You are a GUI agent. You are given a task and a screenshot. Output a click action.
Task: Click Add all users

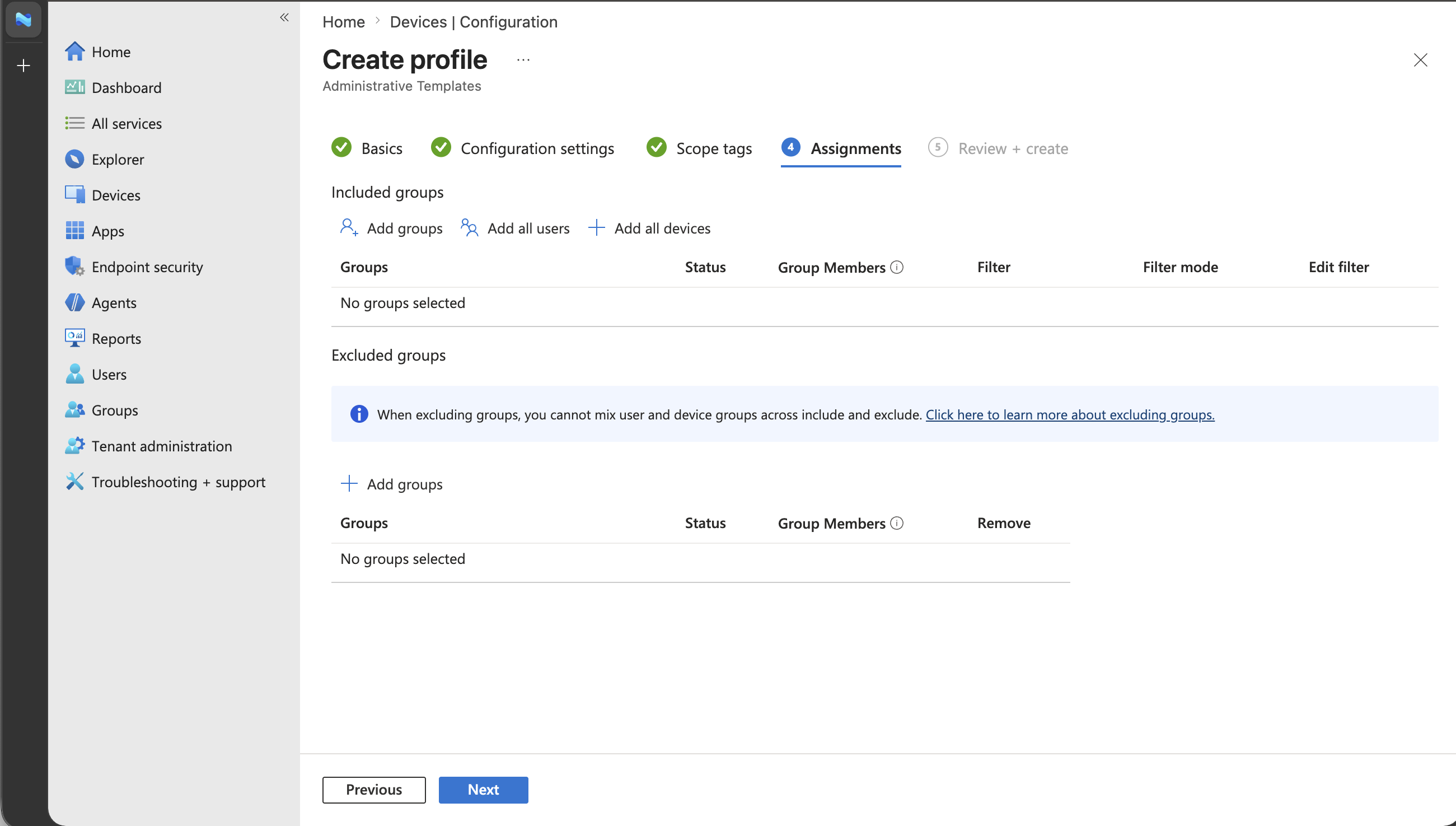coord(515,228)
